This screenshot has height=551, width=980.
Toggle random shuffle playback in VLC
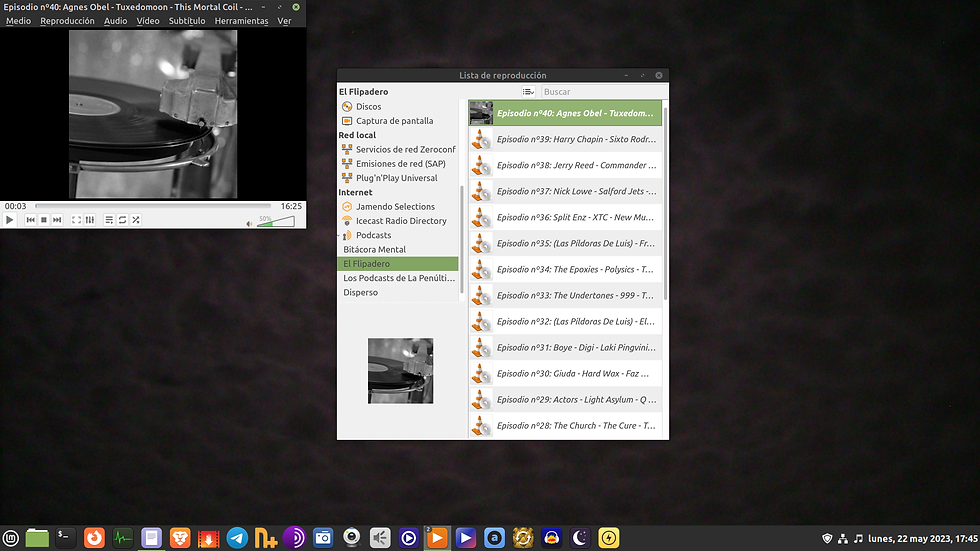coord(136,220)
